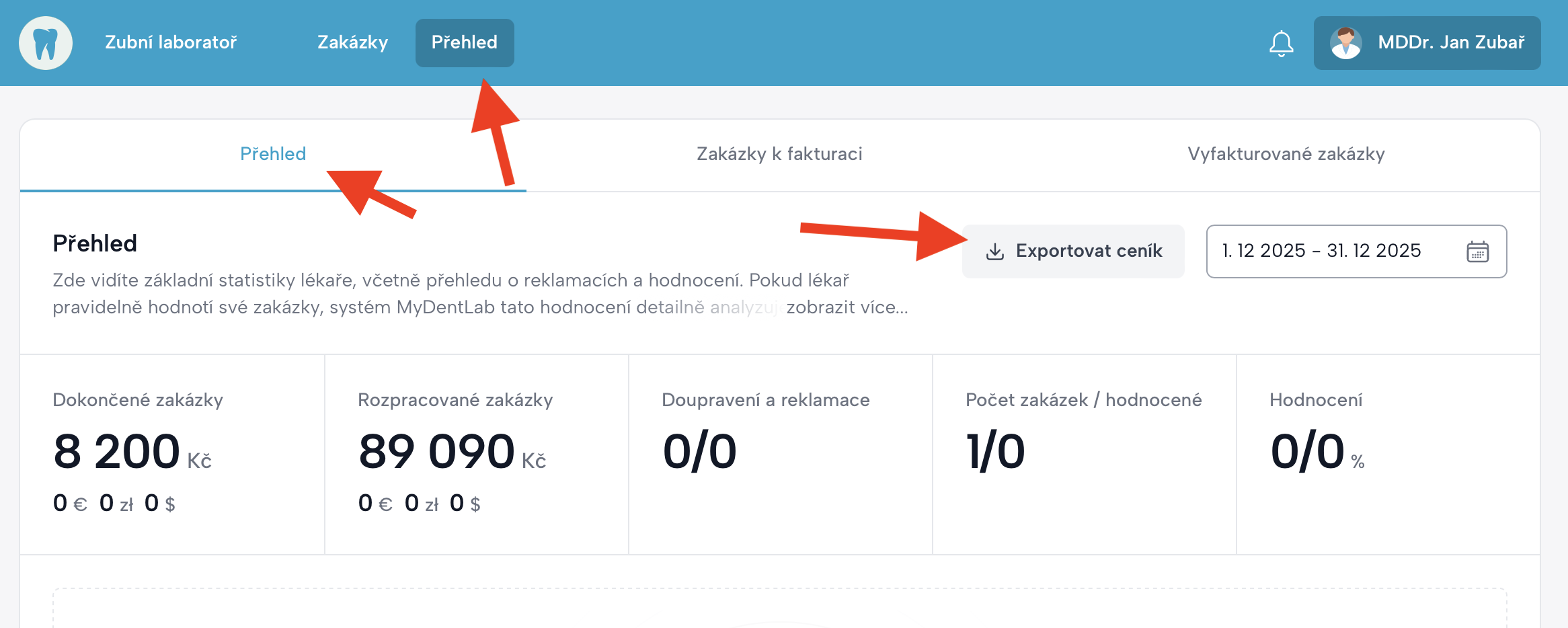Image resolution: width=1568 pixels, height=628 pixels.
Task: Click the tooth logo icon
Action: (x=45, y=43)
